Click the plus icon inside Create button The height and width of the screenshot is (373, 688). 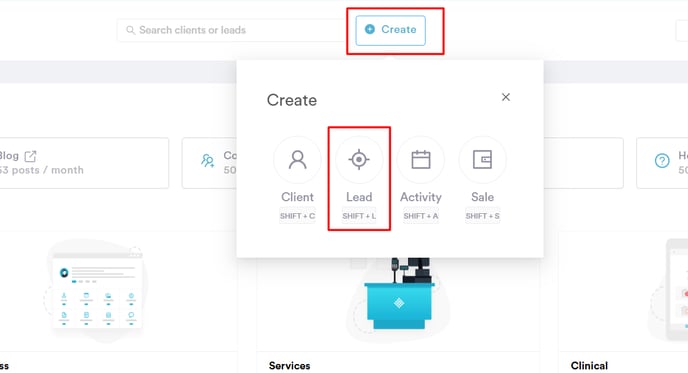(x=370, y=29)
